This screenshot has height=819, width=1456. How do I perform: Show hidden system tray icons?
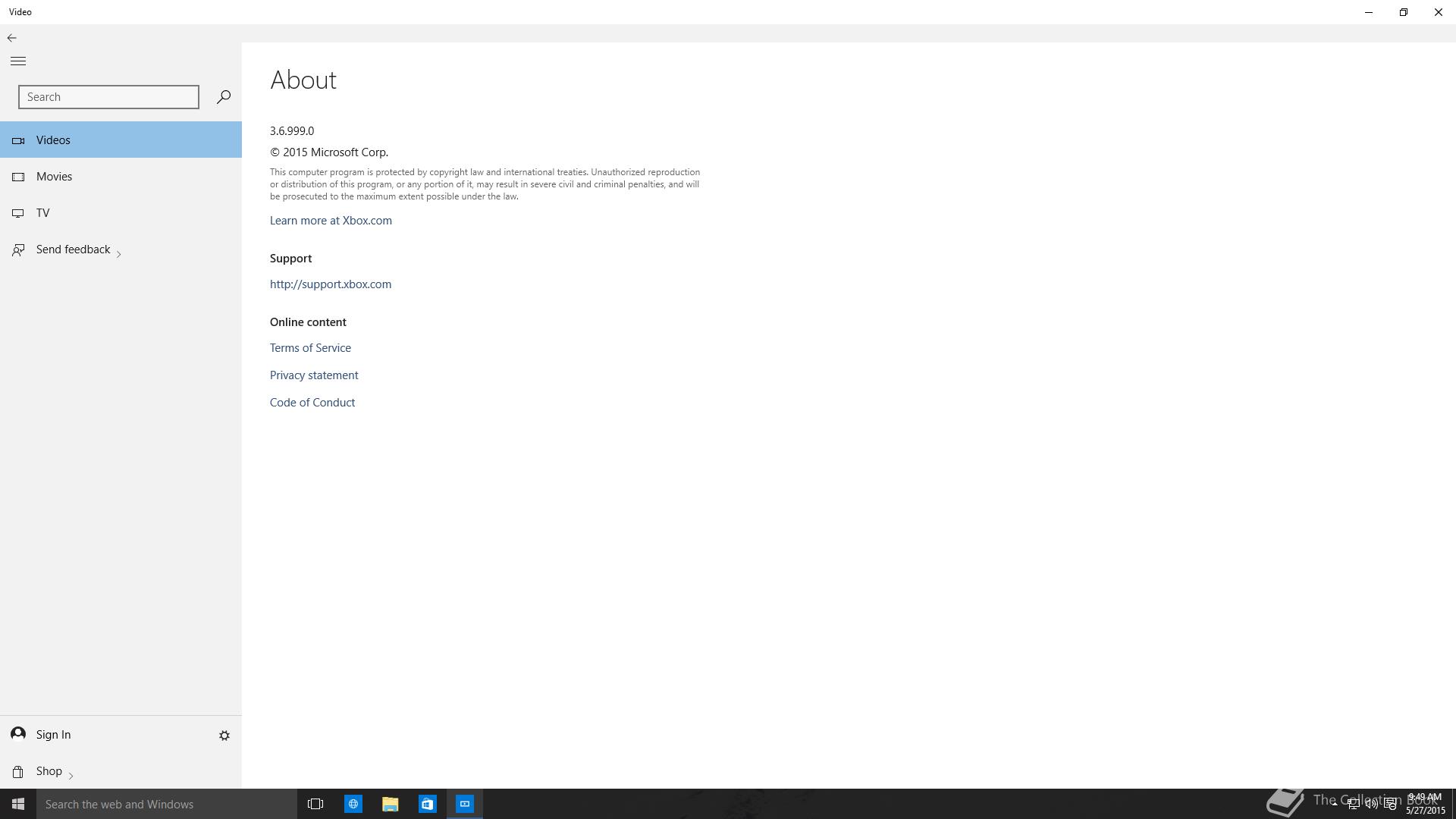coord(1335,804)
